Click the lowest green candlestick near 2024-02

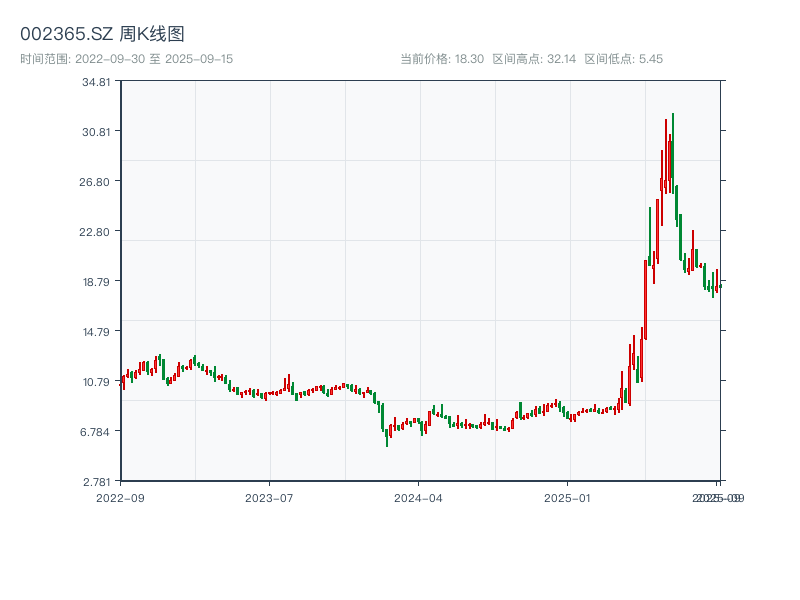point(387,438)
